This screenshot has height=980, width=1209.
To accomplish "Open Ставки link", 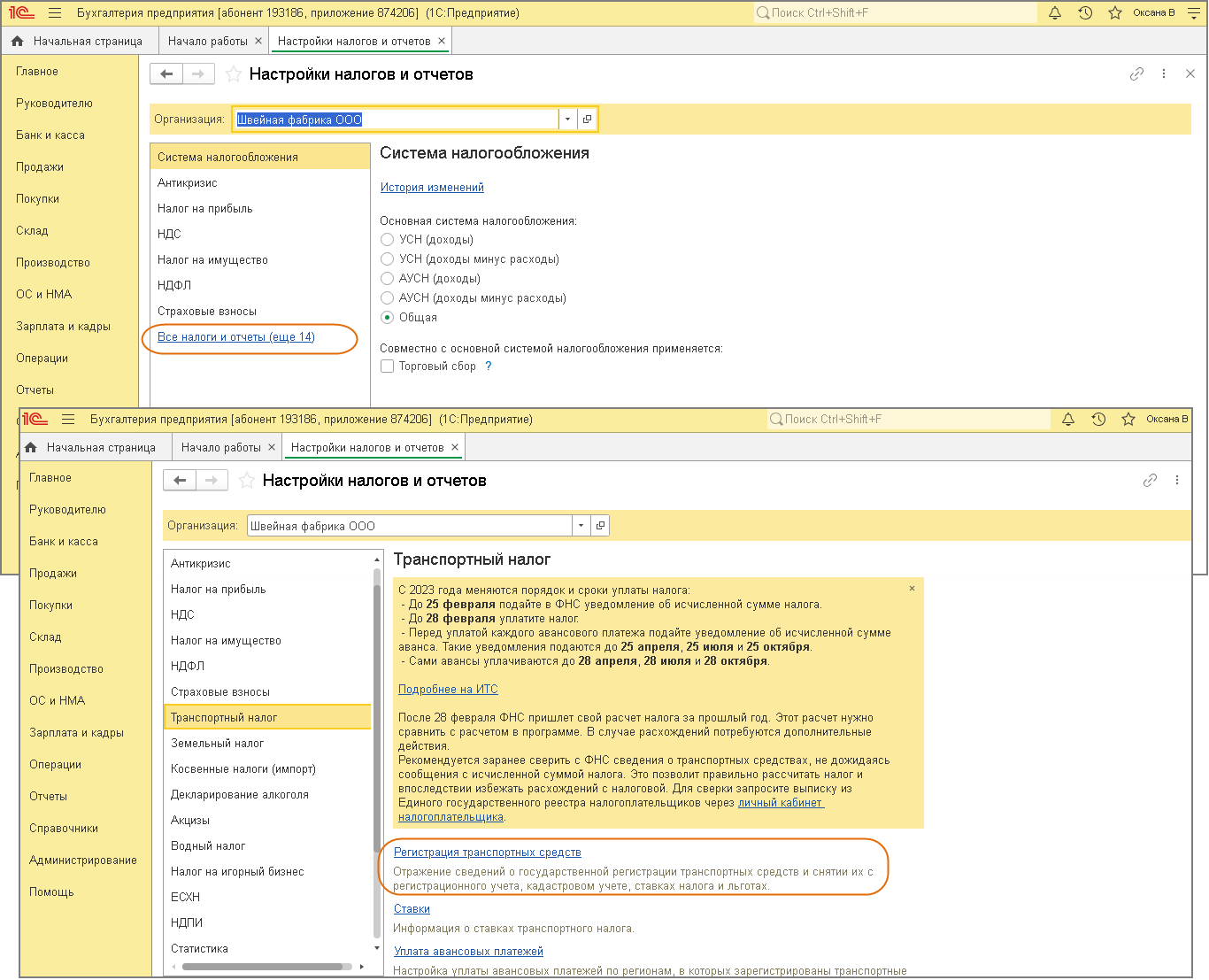I will (x=412, y=909).
